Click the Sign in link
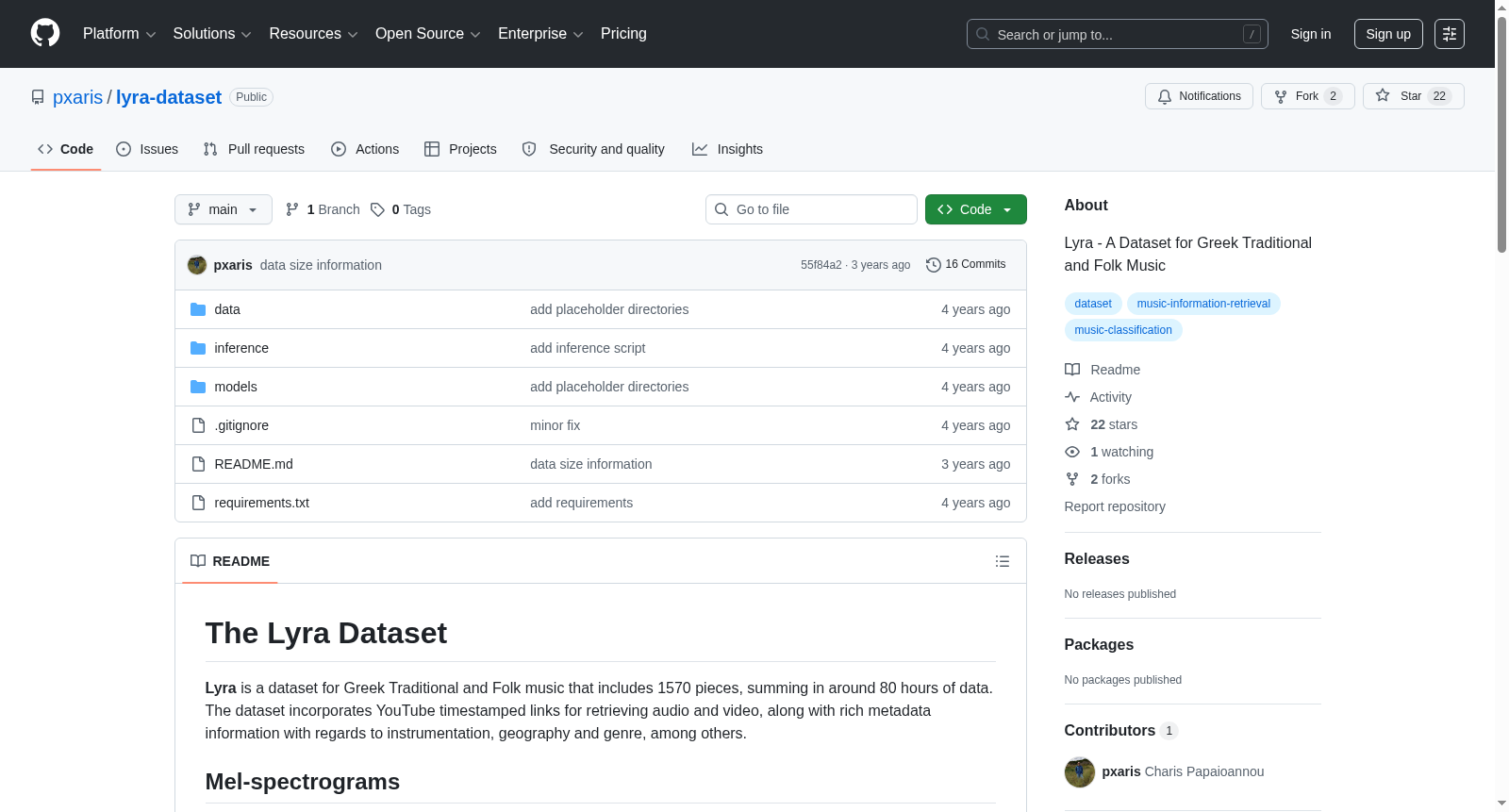 coord(1311,34)
